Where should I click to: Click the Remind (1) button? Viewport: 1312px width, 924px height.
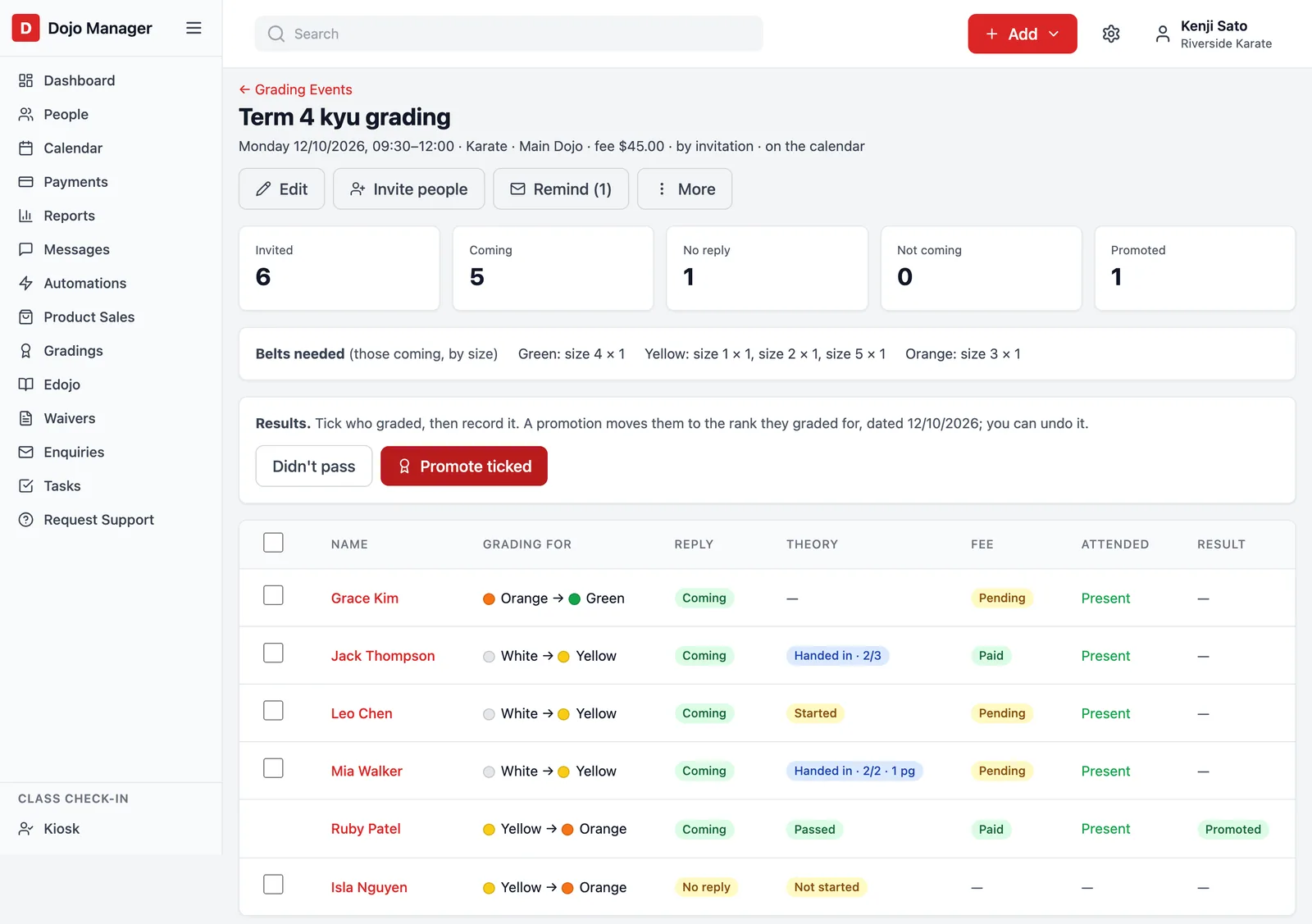(561, 189)
